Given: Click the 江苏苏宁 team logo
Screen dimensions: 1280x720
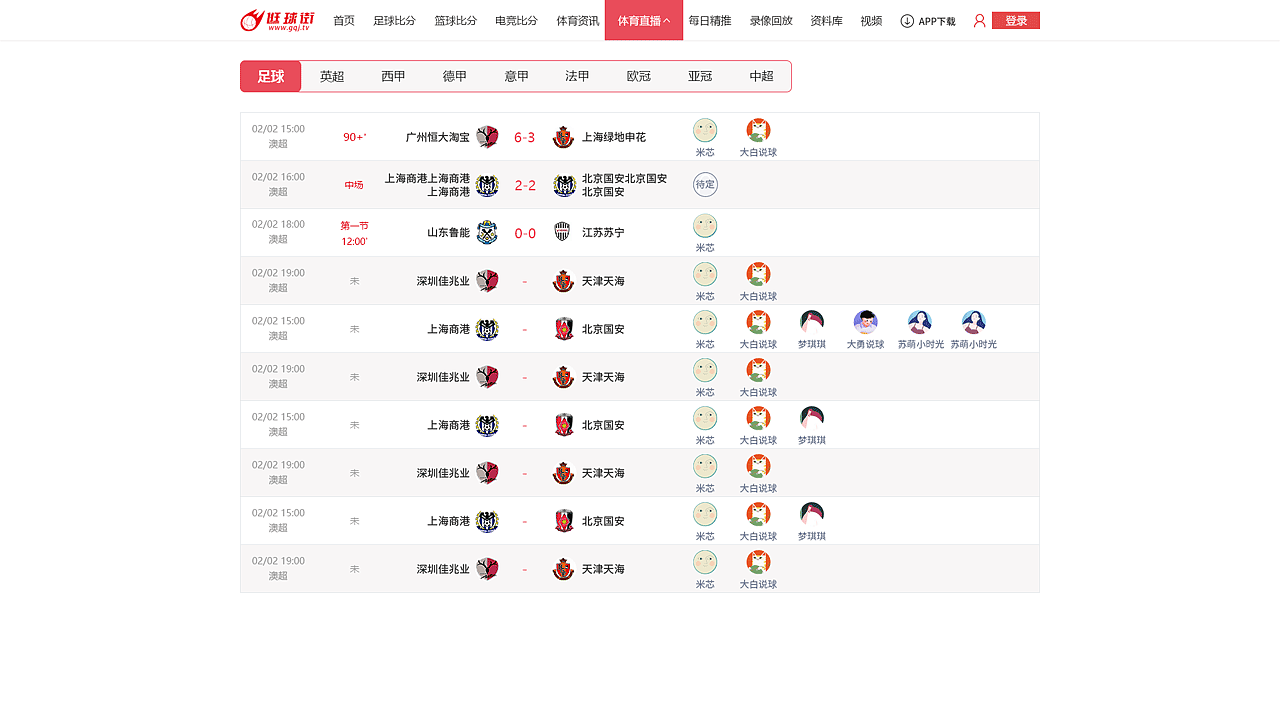Looking at the screenshot, I should click(x=563, y=232).
